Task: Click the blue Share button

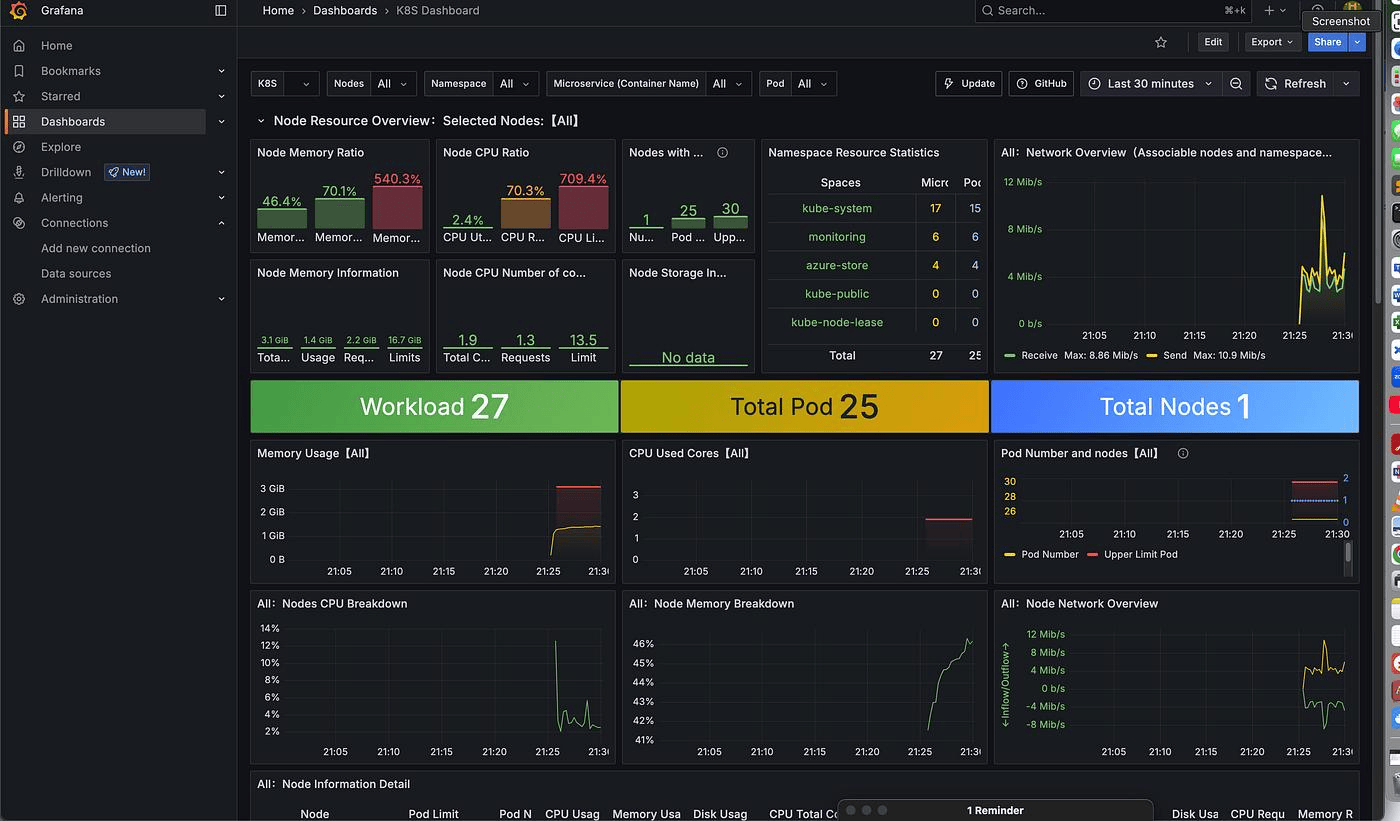Action: click(x=1328, y=42)
